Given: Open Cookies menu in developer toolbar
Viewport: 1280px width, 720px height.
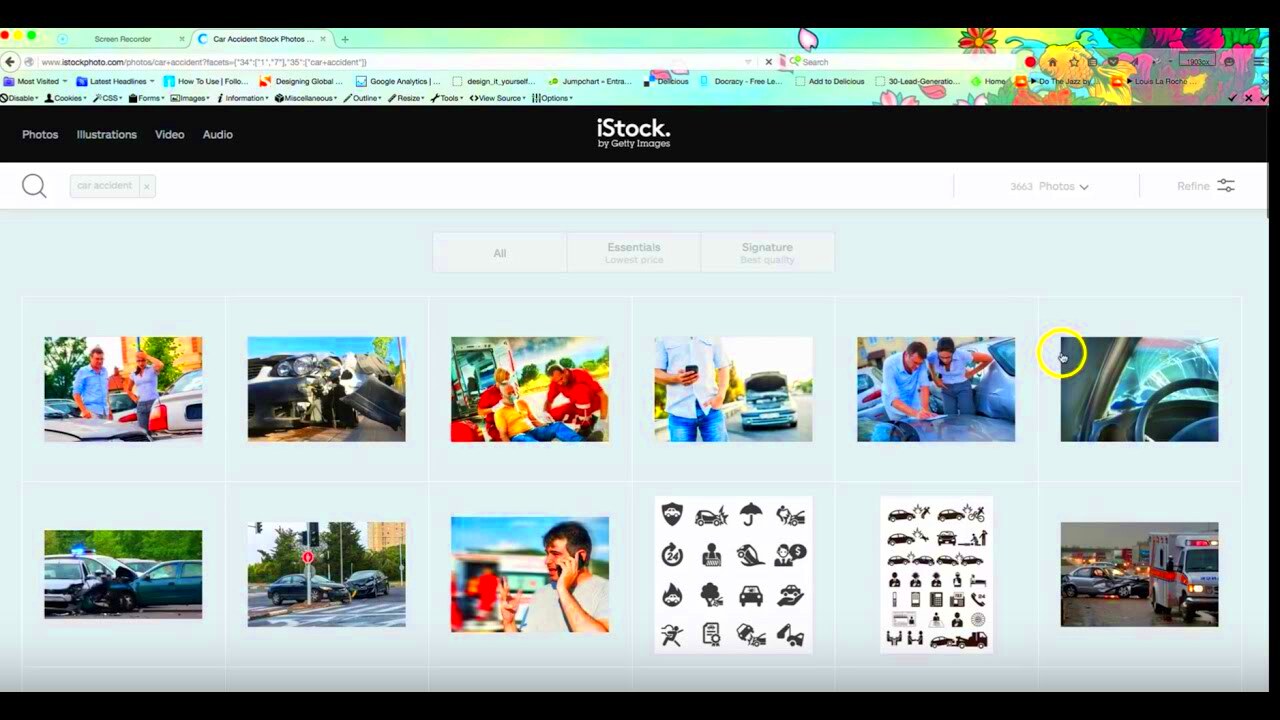Looking at the screenshot, I should pos(65,98).
